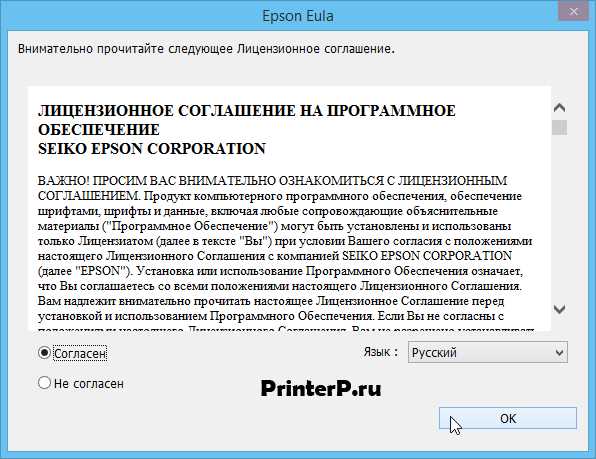Click the "ОБЕСПЕЧЕНИЕ" heading line
The image size is (596, 459).
pos(99,130)
